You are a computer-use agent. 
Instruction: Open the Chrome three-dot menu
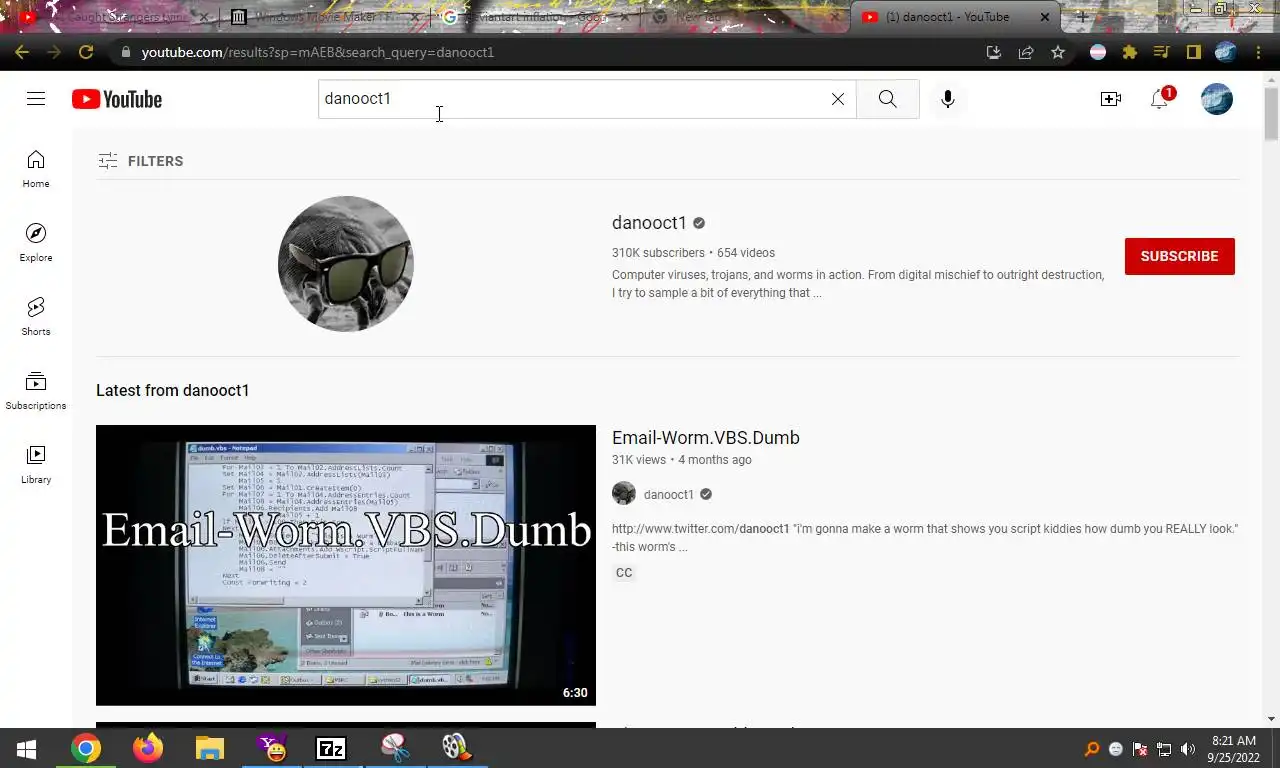coord(1258,52)
